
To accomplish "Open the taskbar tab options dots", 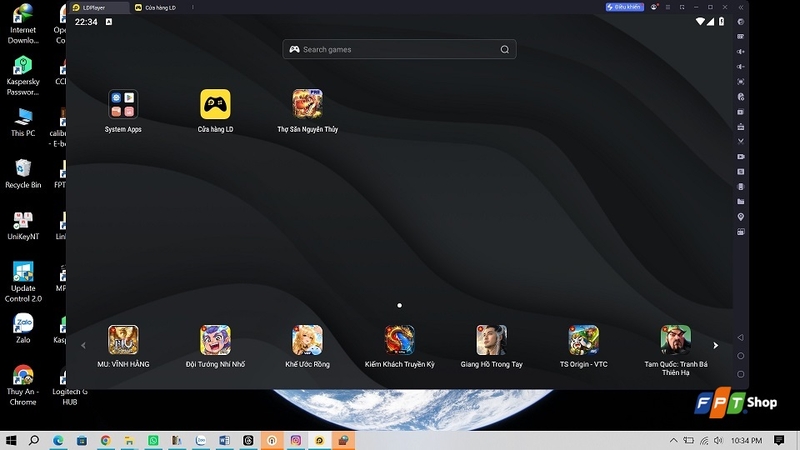I will tap(192, 7).
